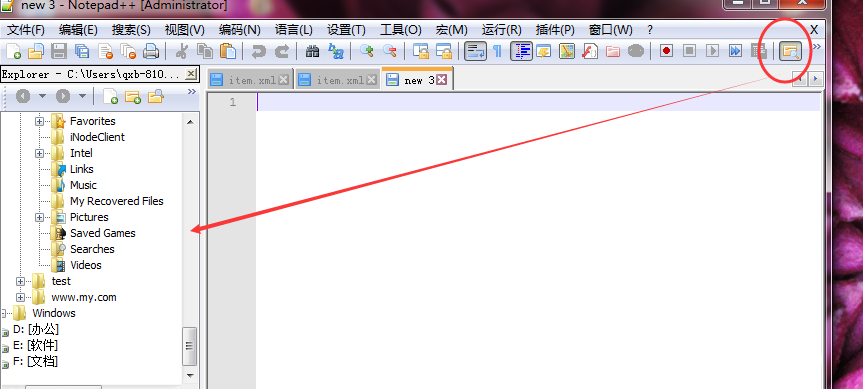Click the grey monitoring toolbar icon
The height and width of the screenshot is (389, 863).
coord(636,51)
